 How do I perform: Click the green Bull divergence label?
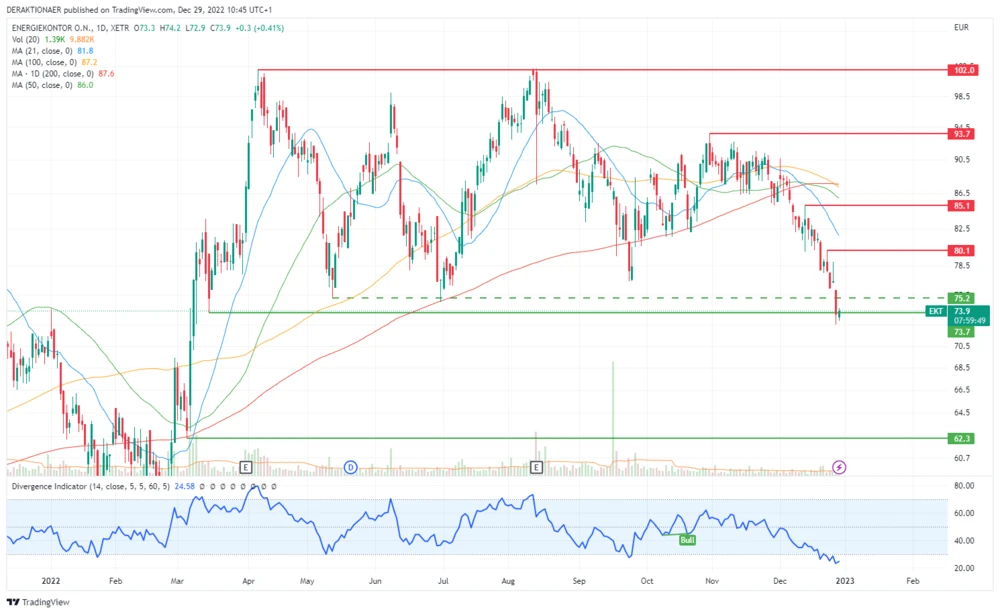click(688, 539)
